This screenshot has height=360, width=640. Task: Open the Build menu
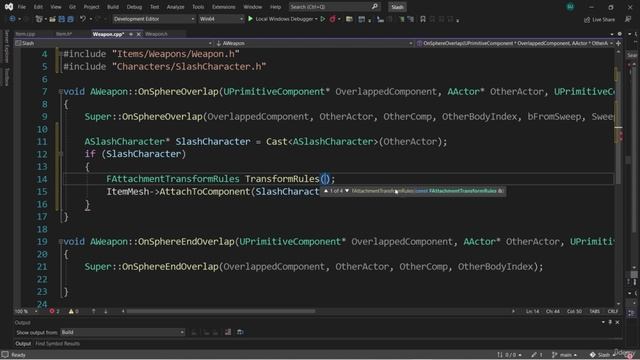pyautogui.click(x=113, y=7)
